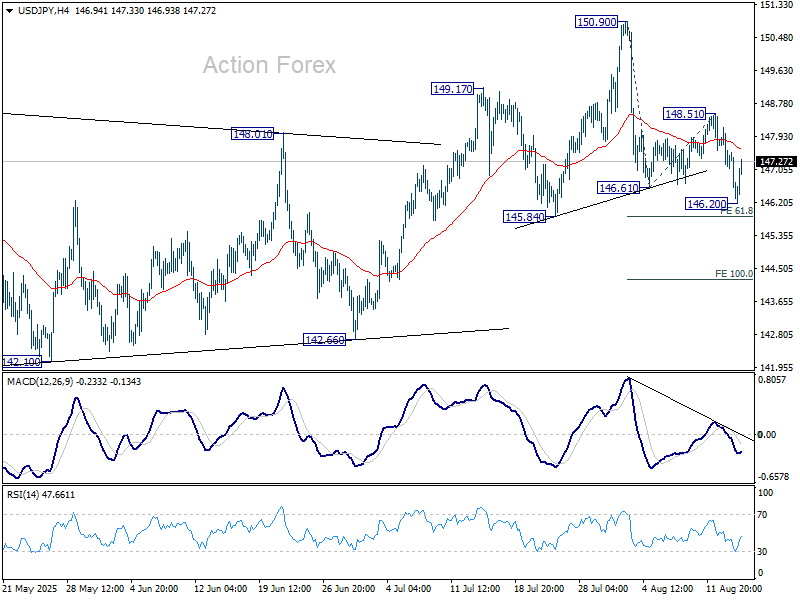Select the 146.200 price label
Image resolution: width=800 pixels, height=600 pixels.
[x=707, y=204]
